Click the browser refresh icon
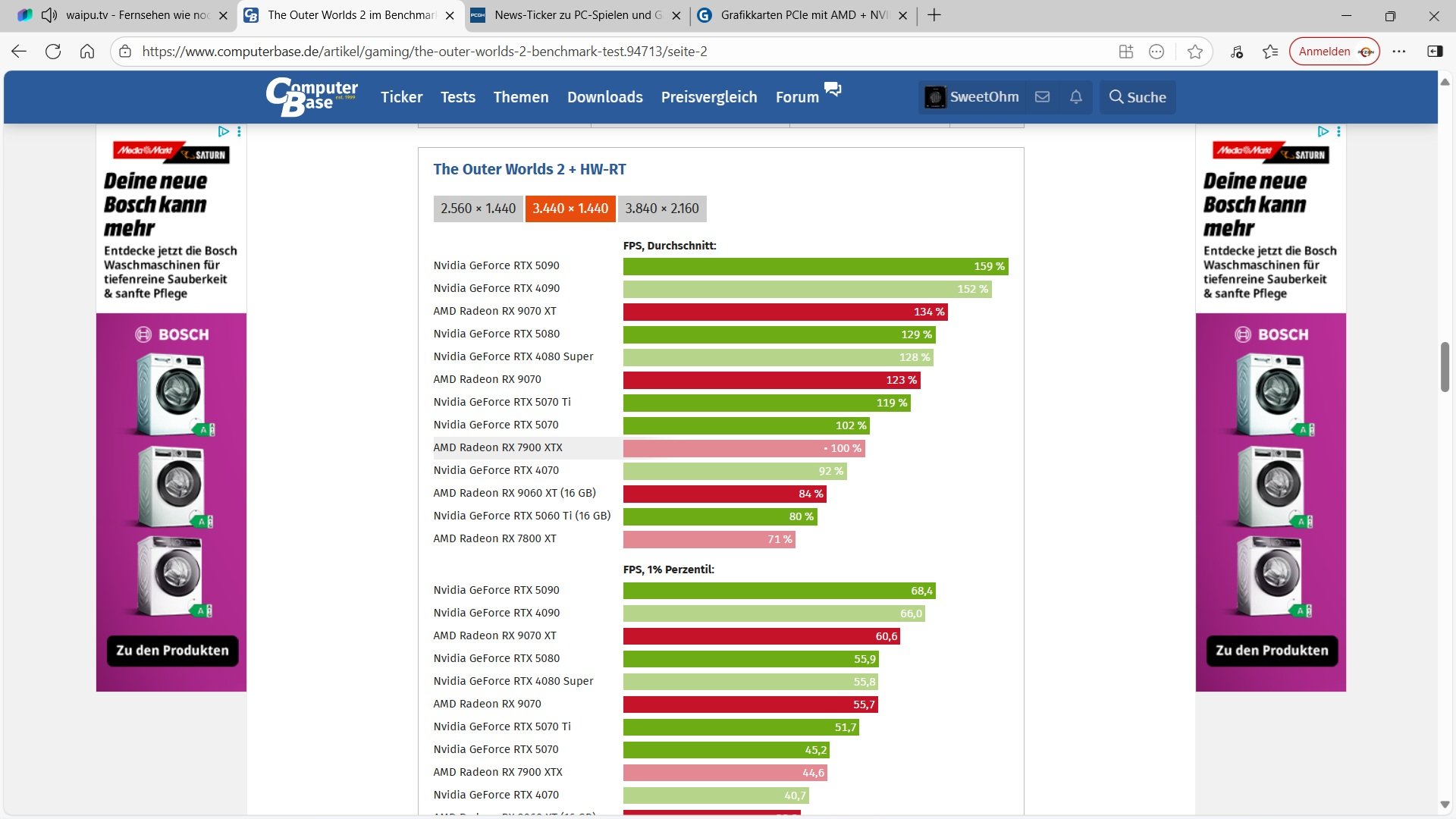The width and height of the screenshot is (1456, 819). [x=53, y=52]
